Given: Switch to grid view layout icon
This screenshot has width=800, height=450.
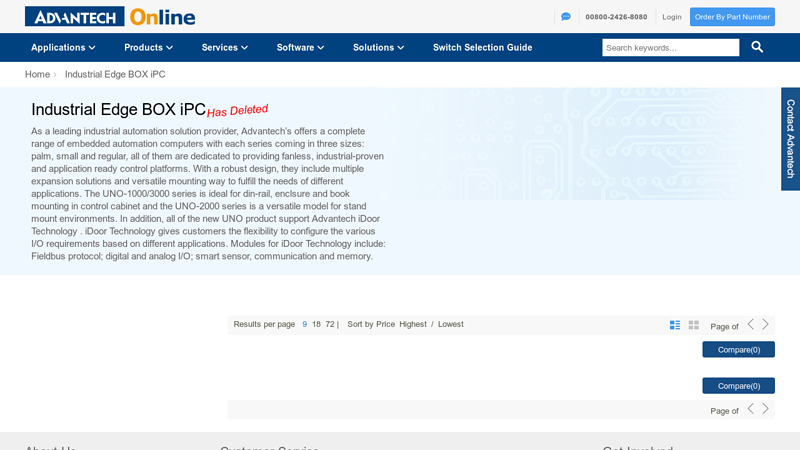Looking at the screenshot, I should tap(694, 325).
